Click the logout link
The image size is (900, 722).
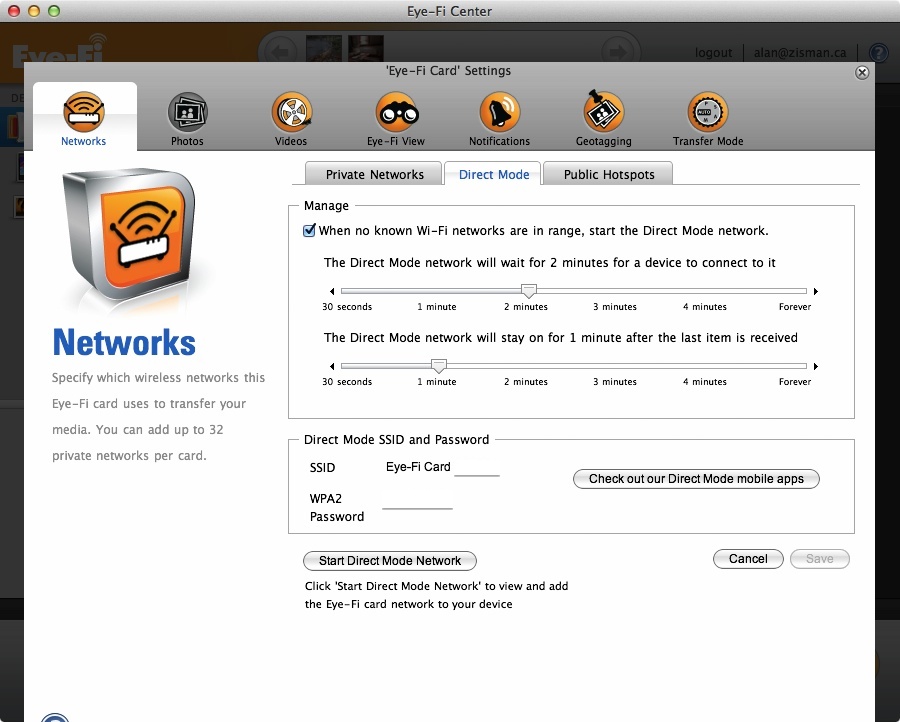(713, 53)
